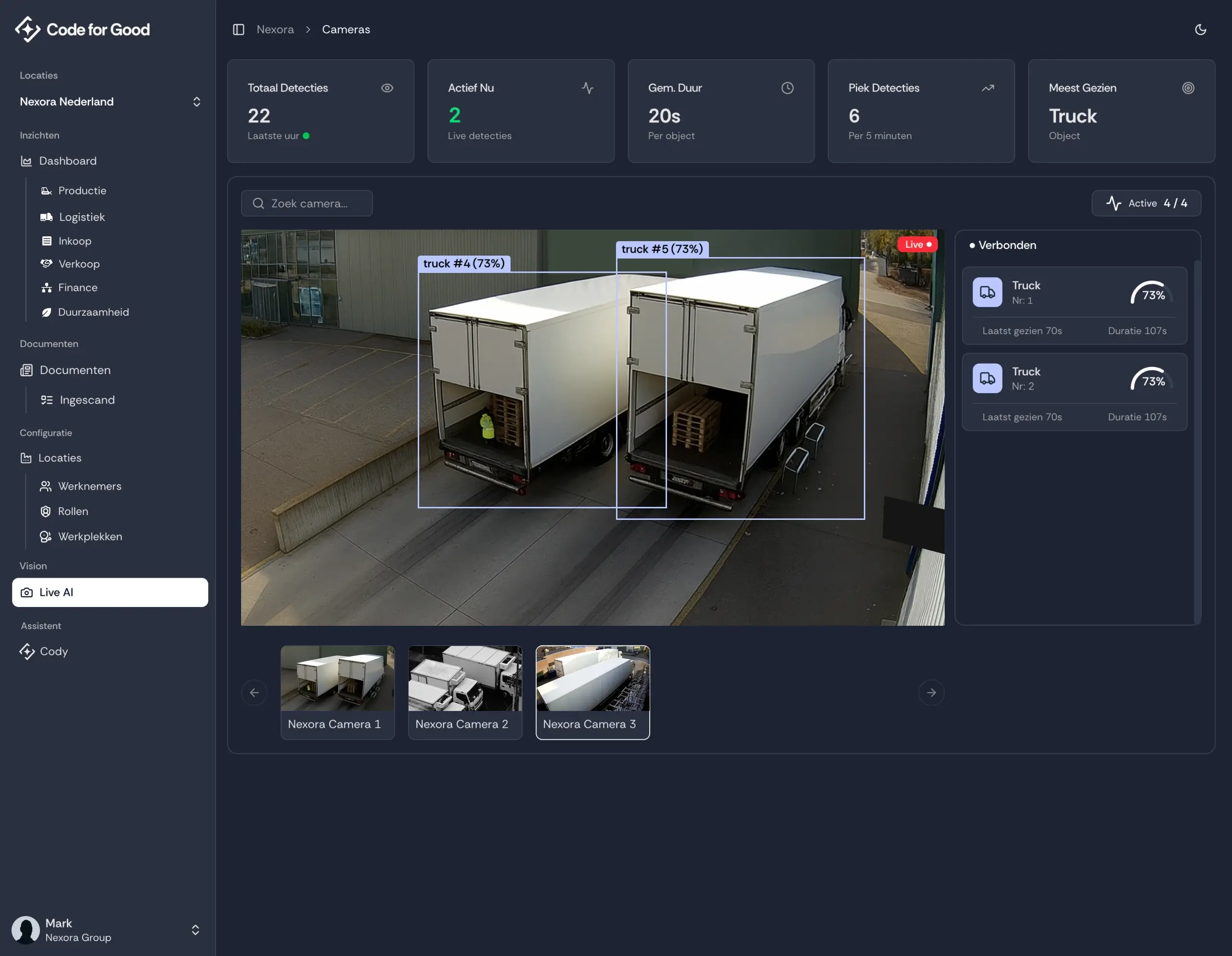Click the Active 4 / 4 button

coord(1146,203)
